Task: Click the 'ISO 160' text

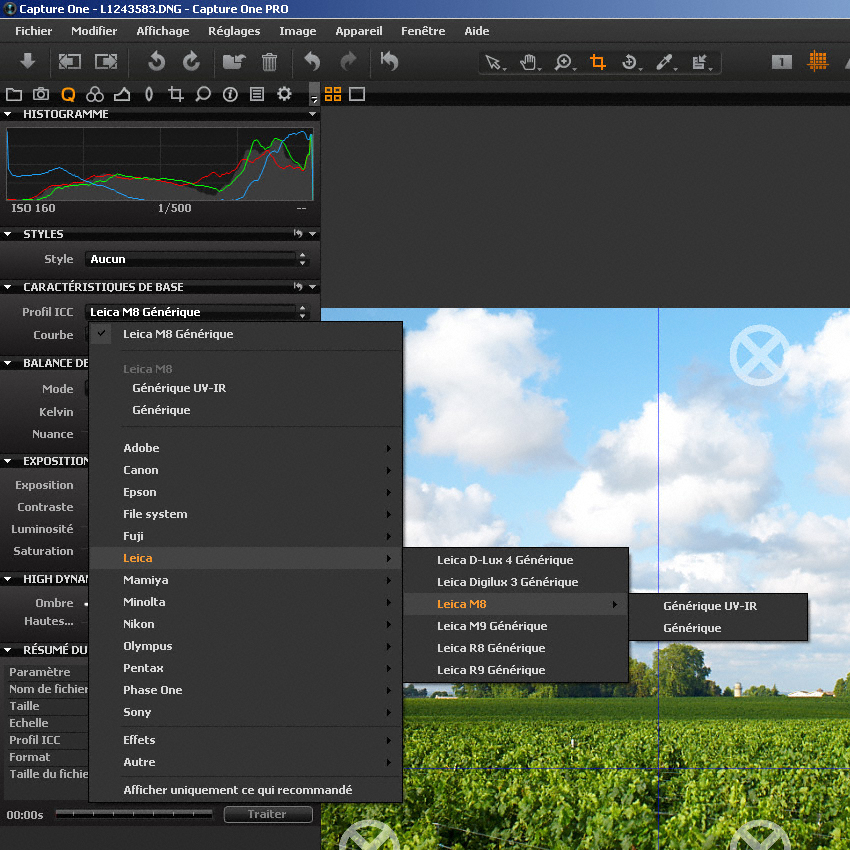Action: pyautogui.click(x=34, y=208)
